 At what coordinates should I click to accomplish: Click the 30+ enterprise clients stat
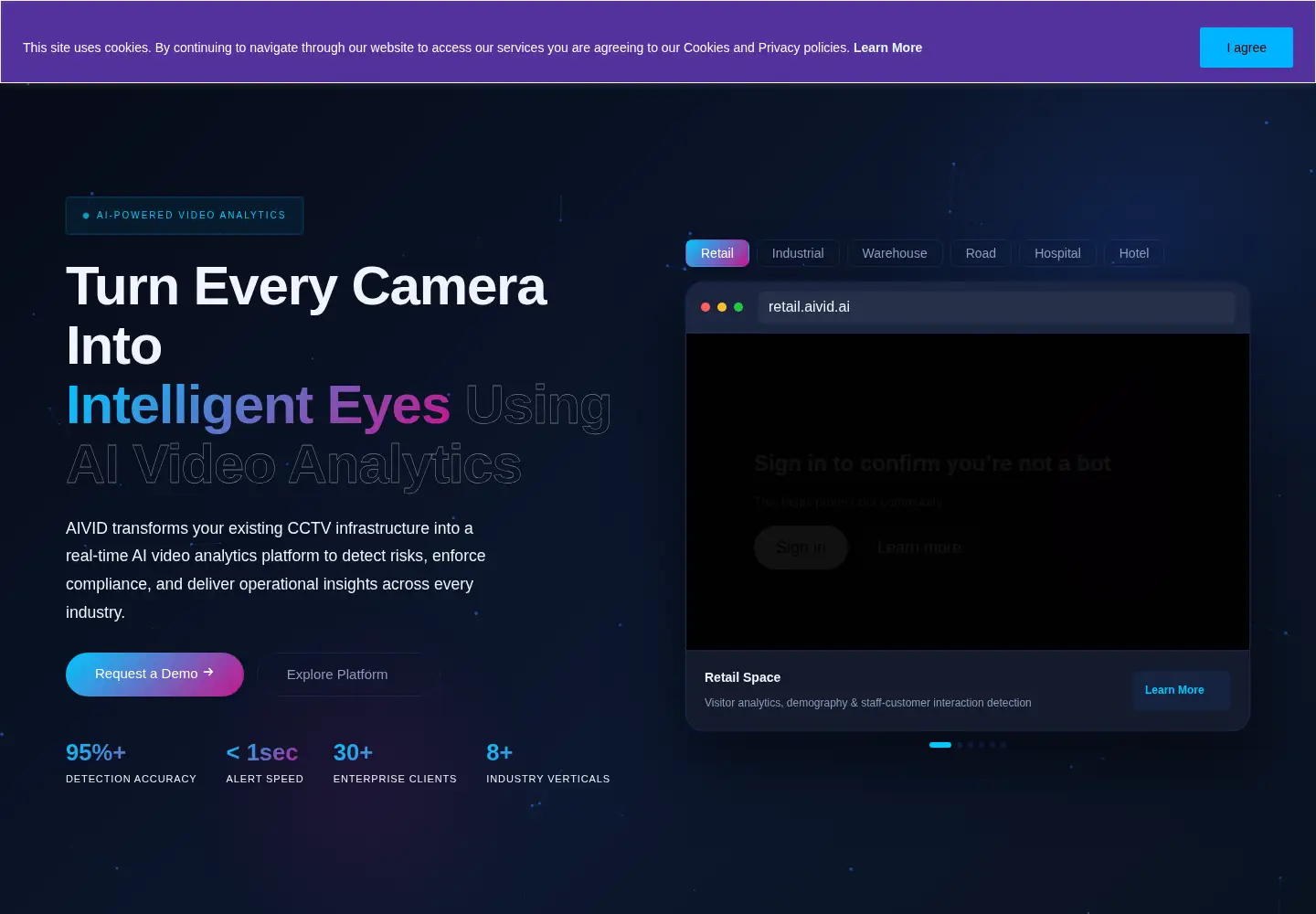[x=395, y=763]
